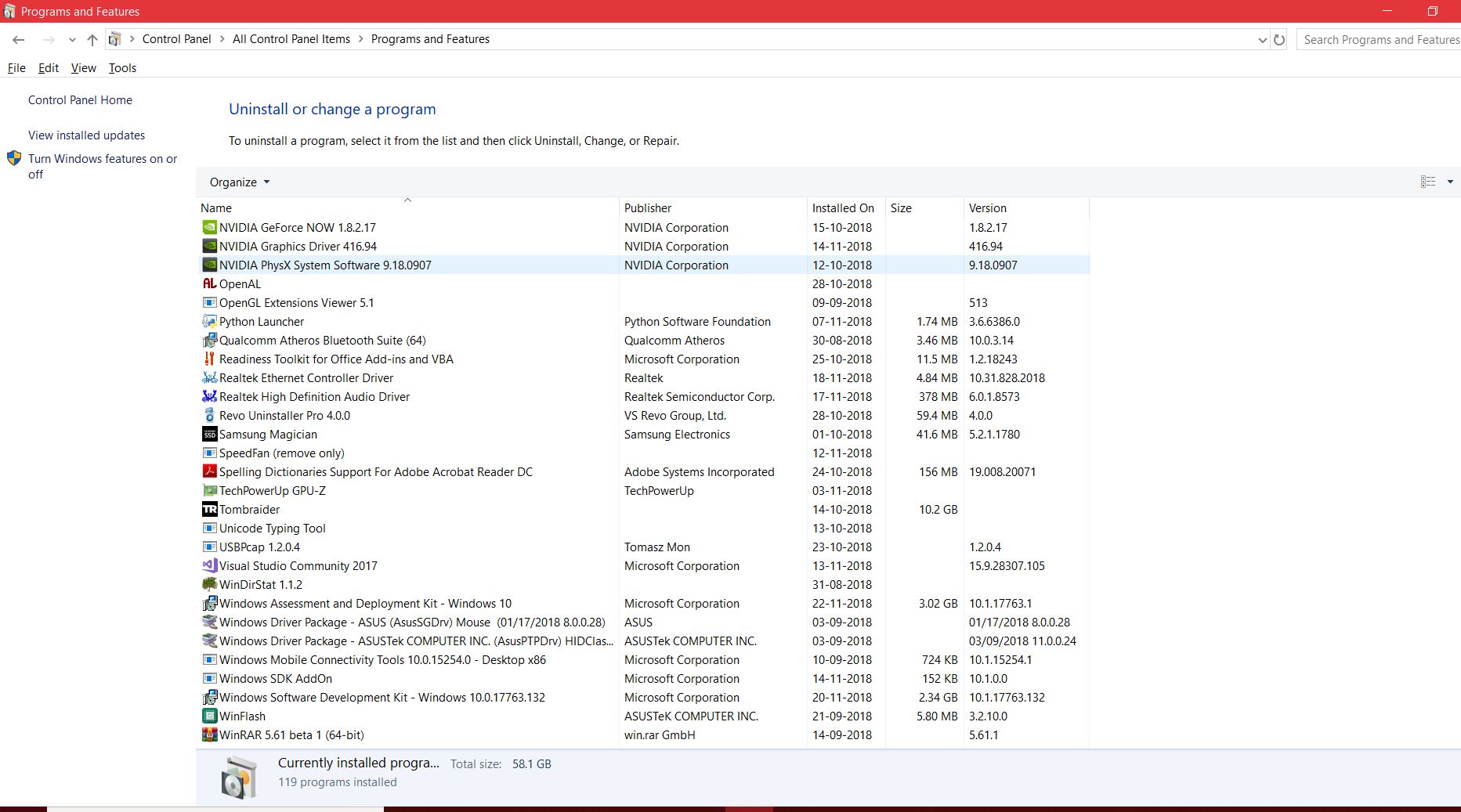This screenshot has width=1461, height=812.
Task: Open the Tools menu
Action: [122, 68]
